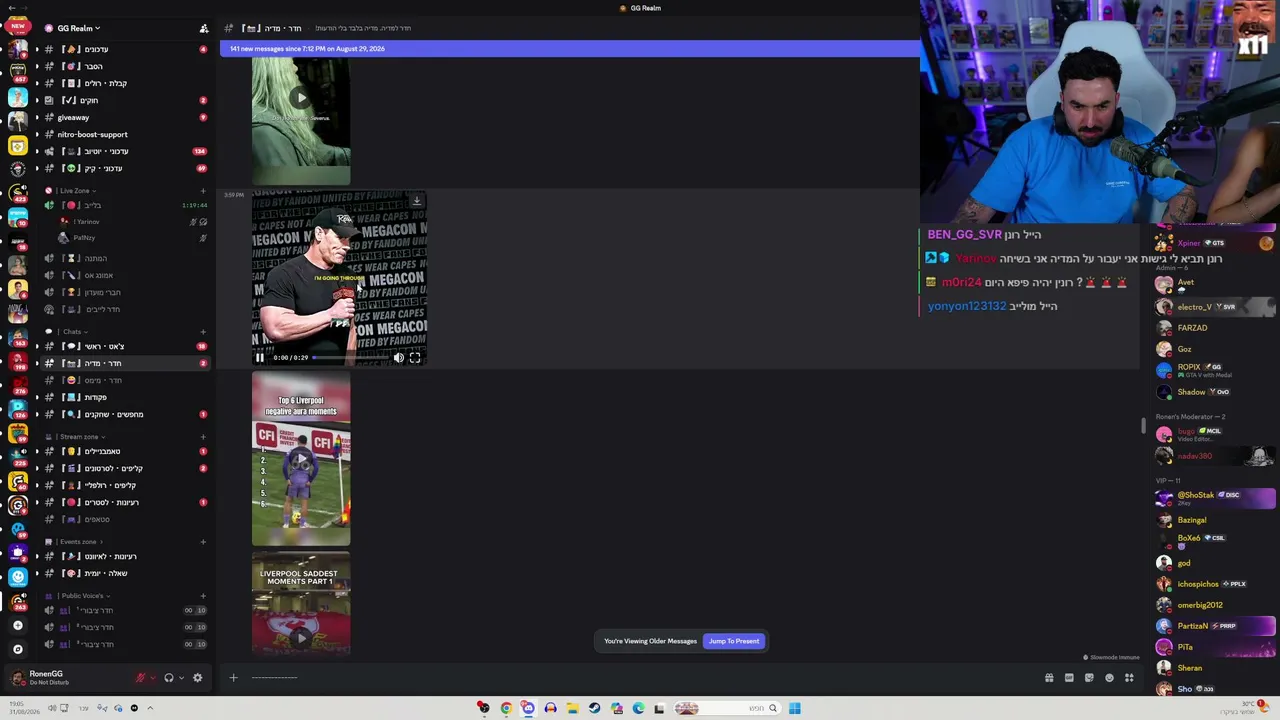
Task: Open microphone input options arrow
Action: coord(153,678)
